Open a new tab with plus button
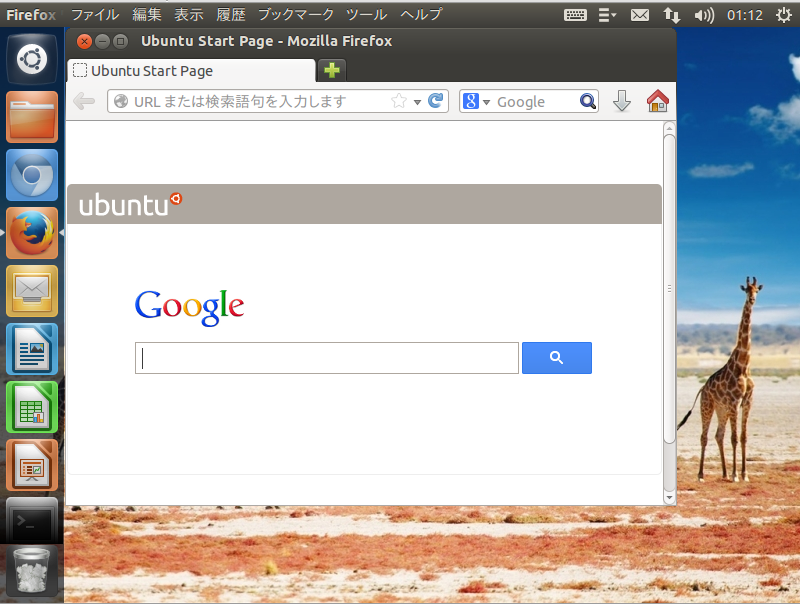Viewport: 800px width, 604px height. point(332,70)
